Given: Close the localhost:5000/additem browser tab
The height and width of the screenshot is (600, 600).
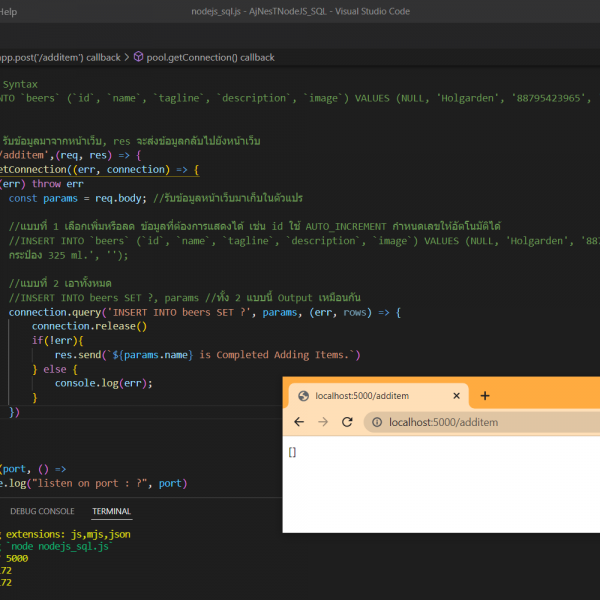Looking at the screenshot, I should click(x=455, y=396).
